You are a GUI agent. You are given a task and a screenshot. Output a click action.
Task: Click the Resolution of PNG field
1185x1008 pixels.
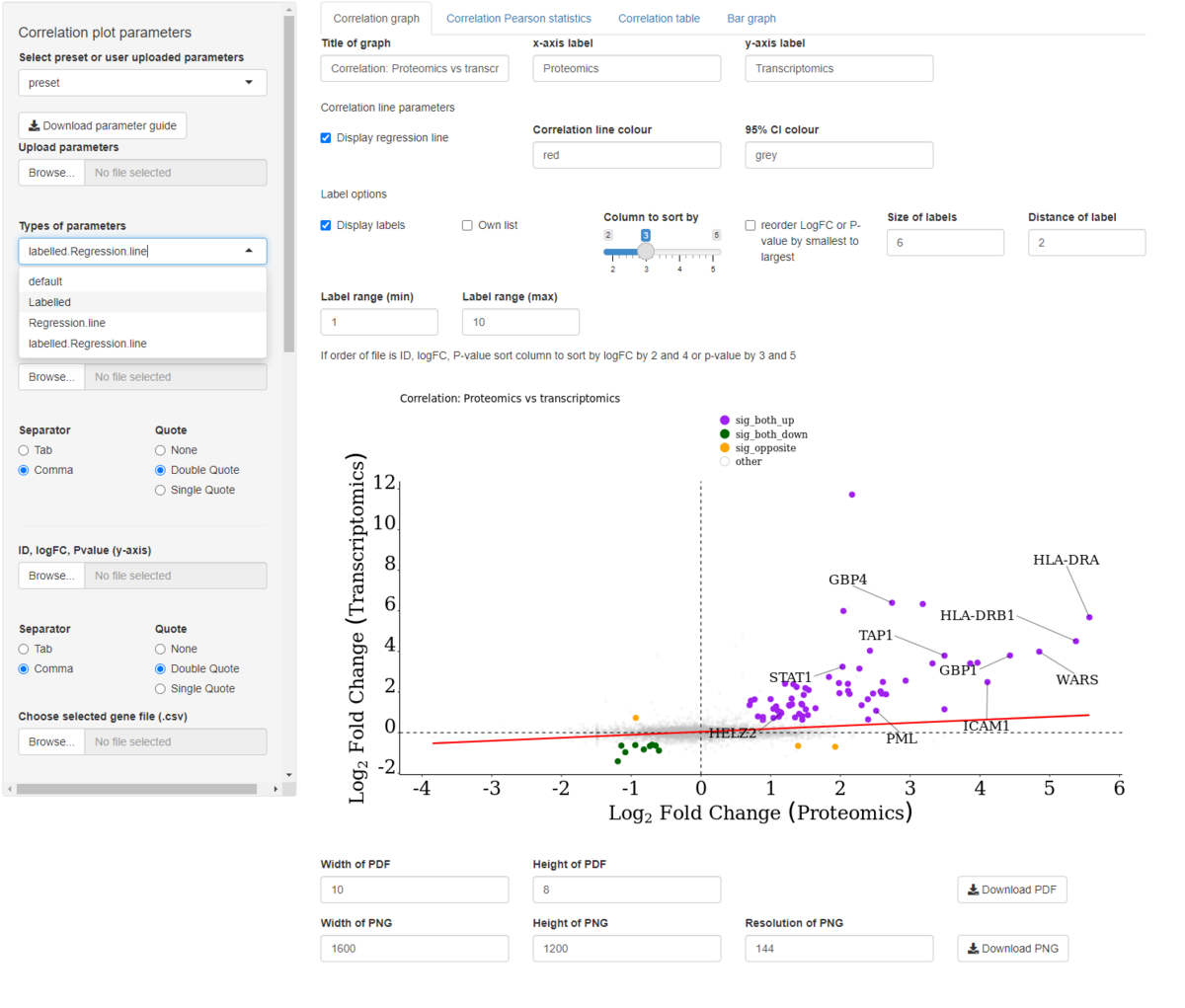tap(839, 949)
